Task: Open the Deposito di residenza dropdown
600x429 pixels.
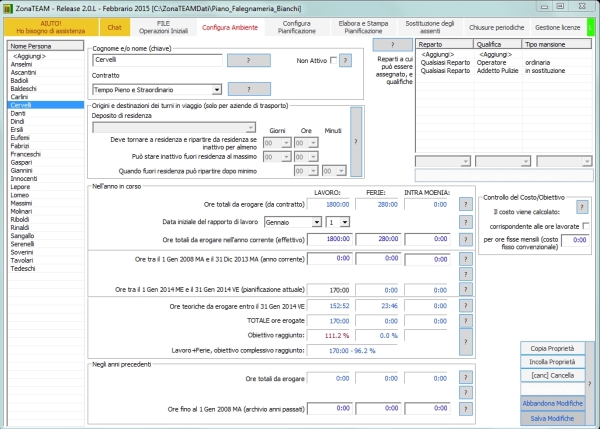Action: [174, 127]
